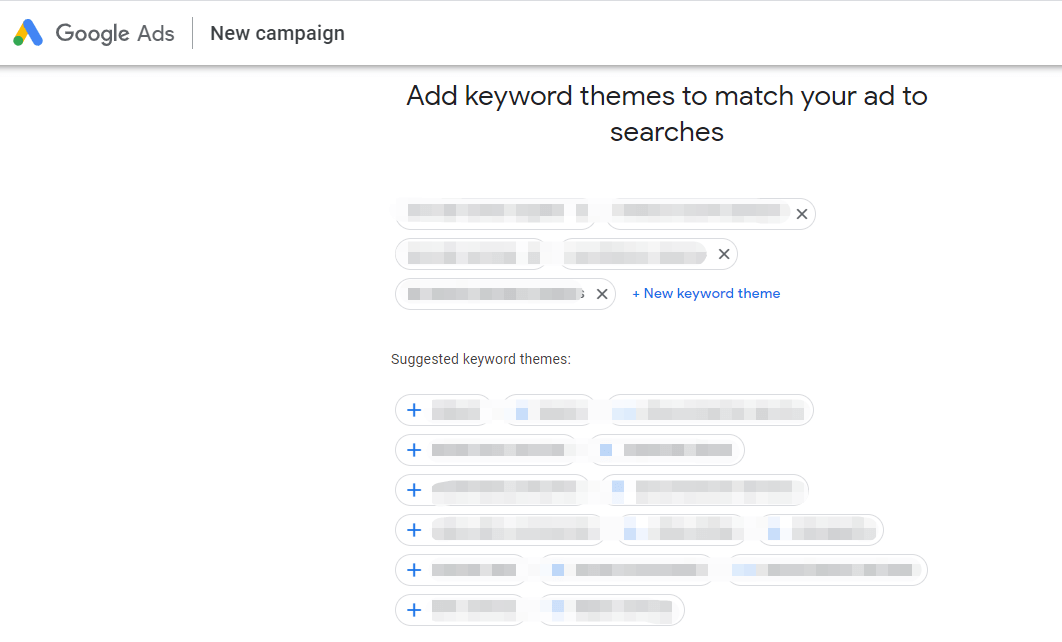Screen dimensions: 1062x642
Task: Click the second row's right suggested chip
Action: click(x=667, y=450)
